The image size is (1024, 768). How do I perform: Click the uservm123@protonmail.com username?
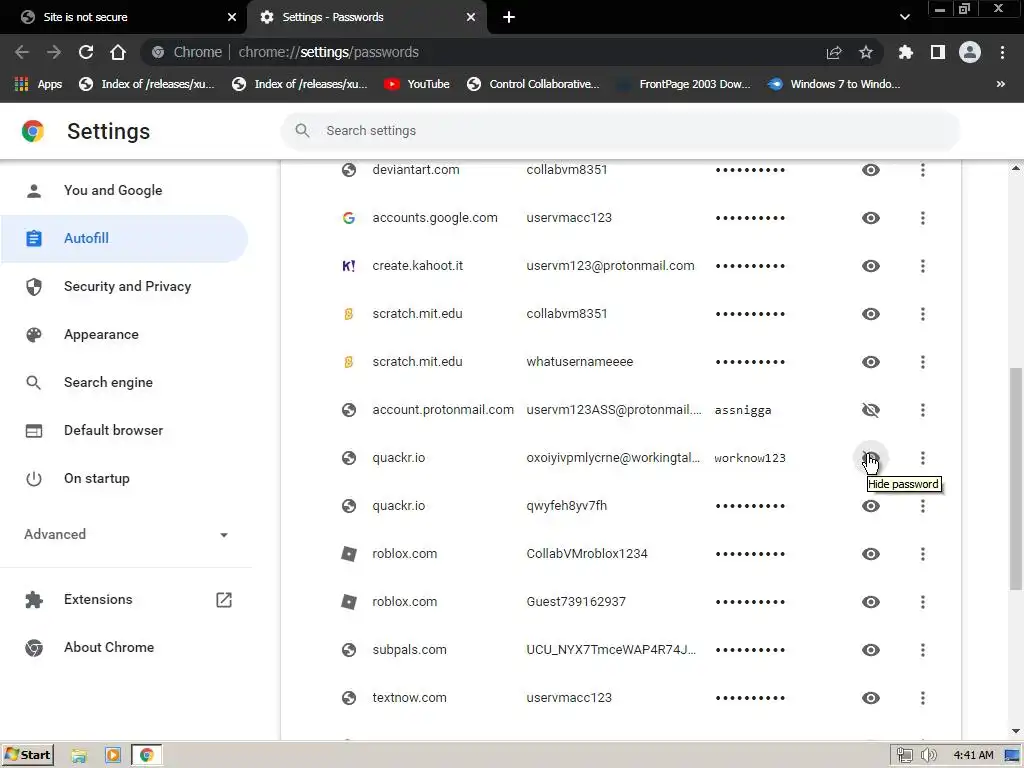pos(610,266)
